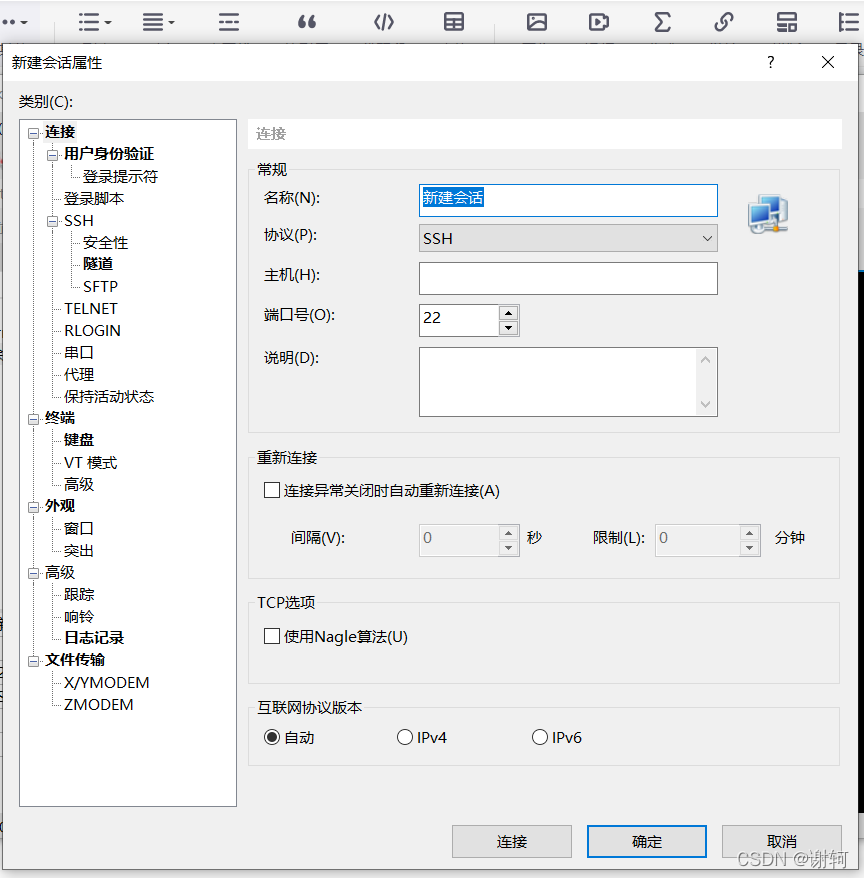Select the IPv6 protocol radio button
864x878 pixels.
point(539,737)
